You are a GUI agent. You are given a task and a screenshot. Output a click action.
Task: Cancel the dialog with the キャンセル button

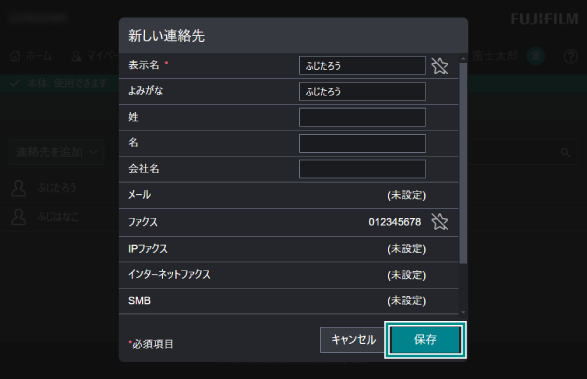click(353, 340)
